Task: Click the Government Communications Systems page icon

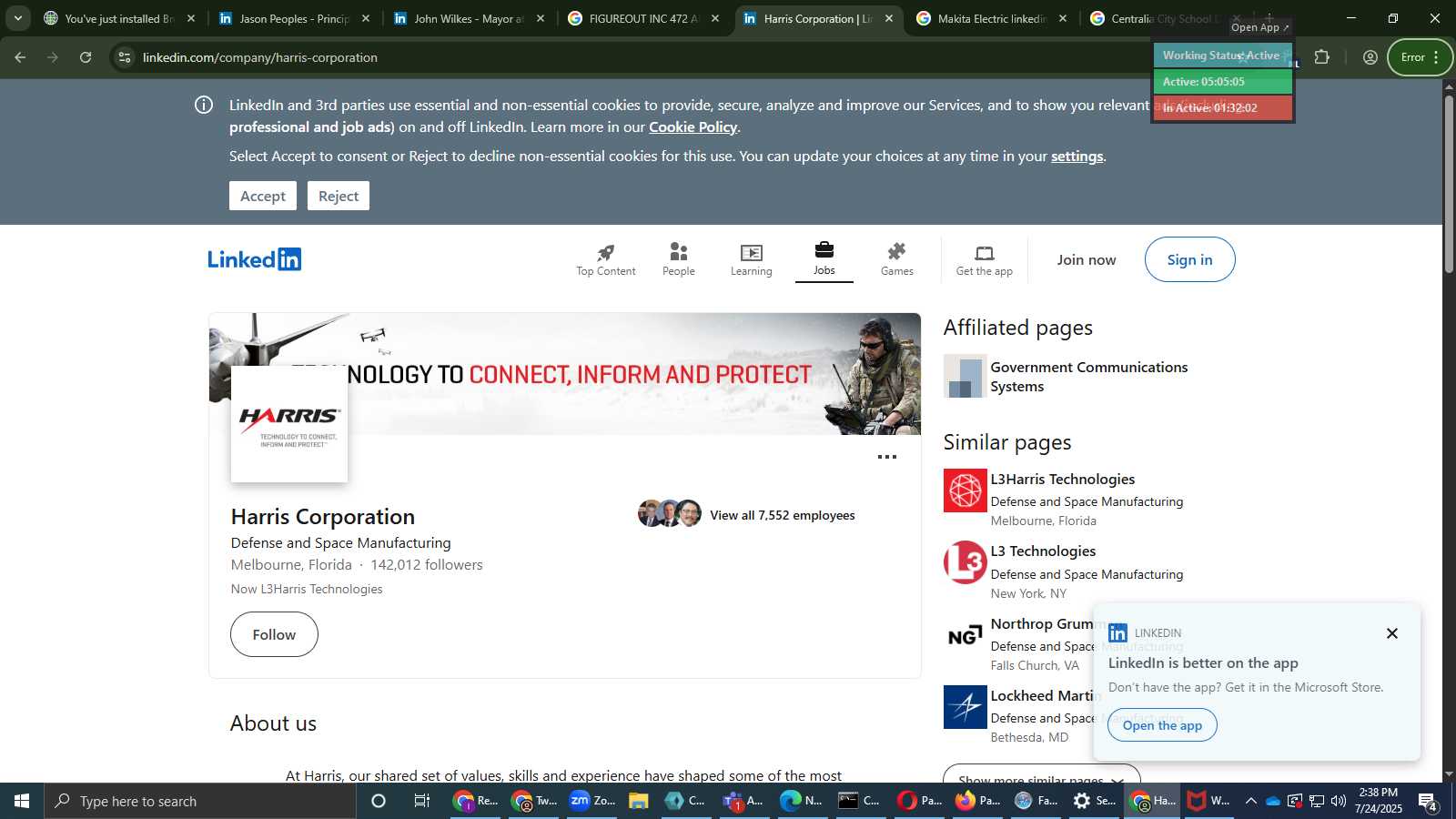Action: 966,377
